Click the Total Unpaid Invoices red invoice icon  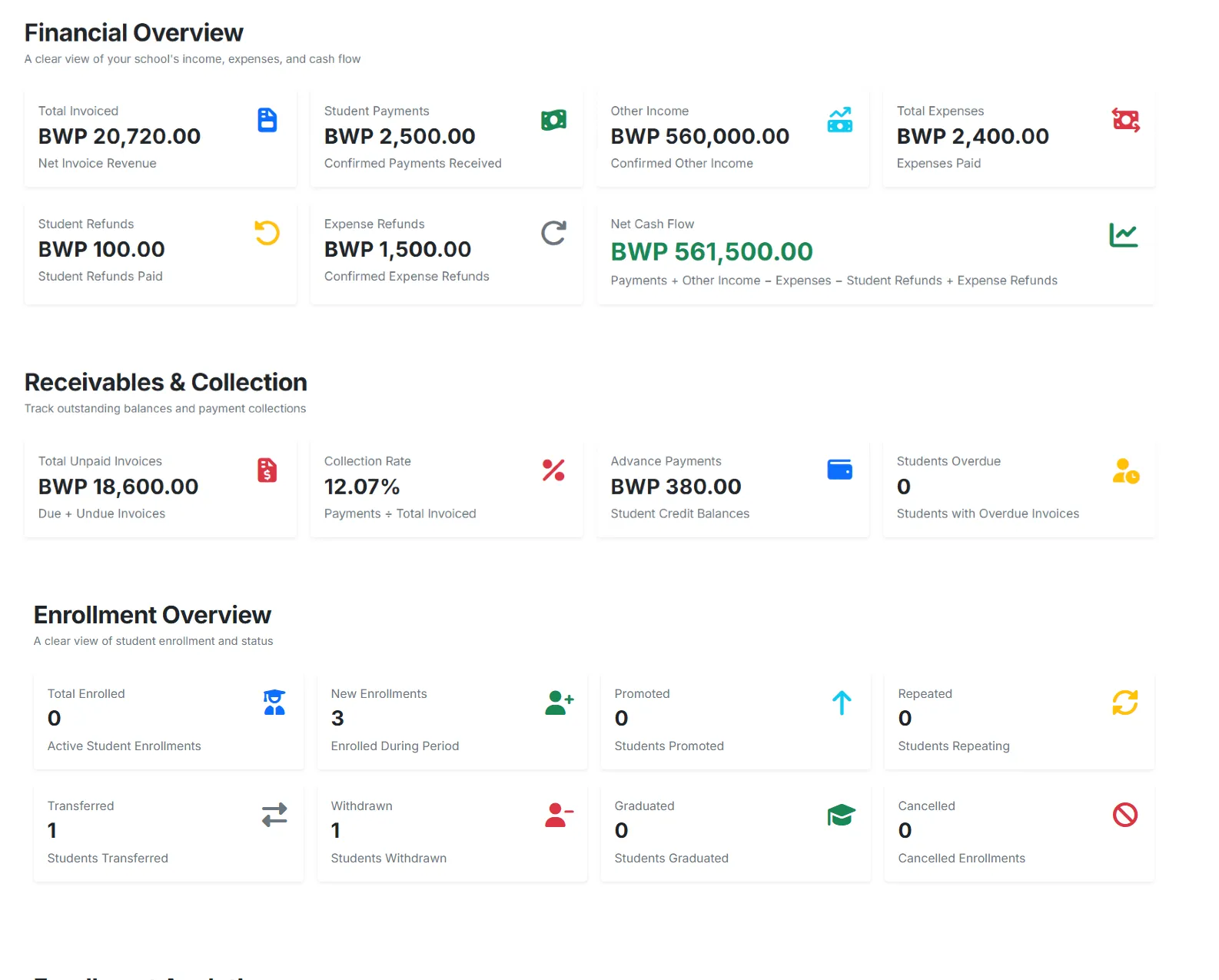(267, 470)
